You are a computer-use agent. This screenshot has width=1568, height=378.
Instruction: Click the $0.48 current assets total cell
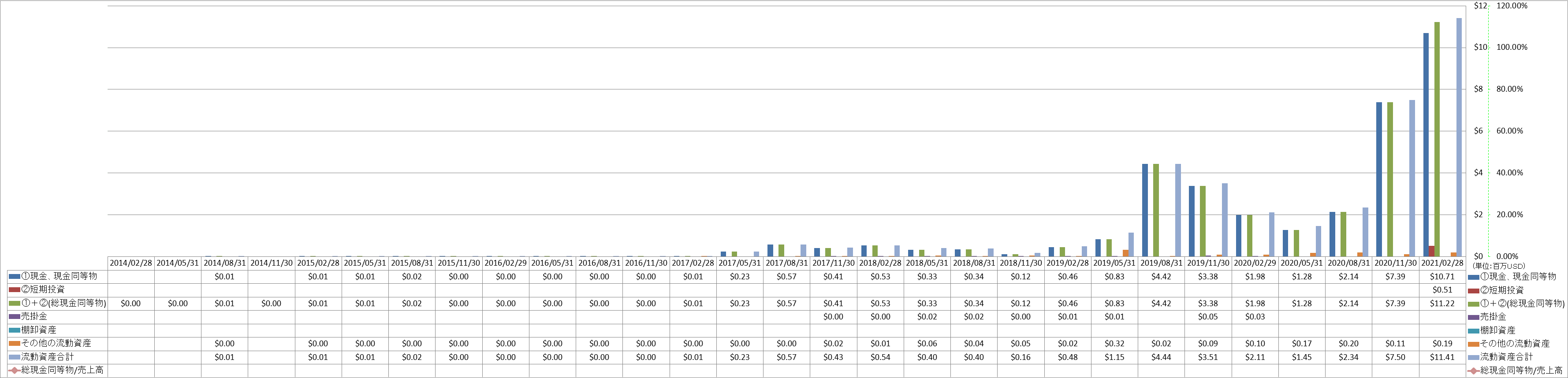[1068, 357]
